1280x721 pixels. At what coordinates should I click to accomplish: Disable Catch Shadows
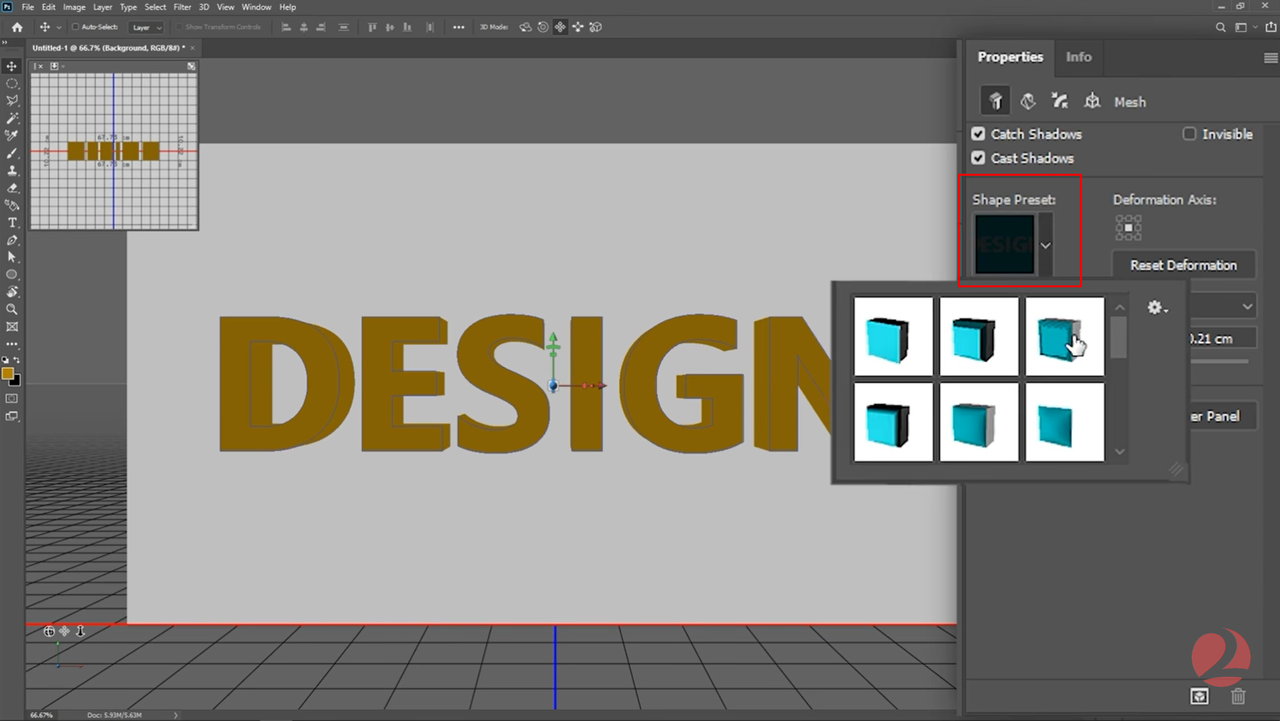978,133
